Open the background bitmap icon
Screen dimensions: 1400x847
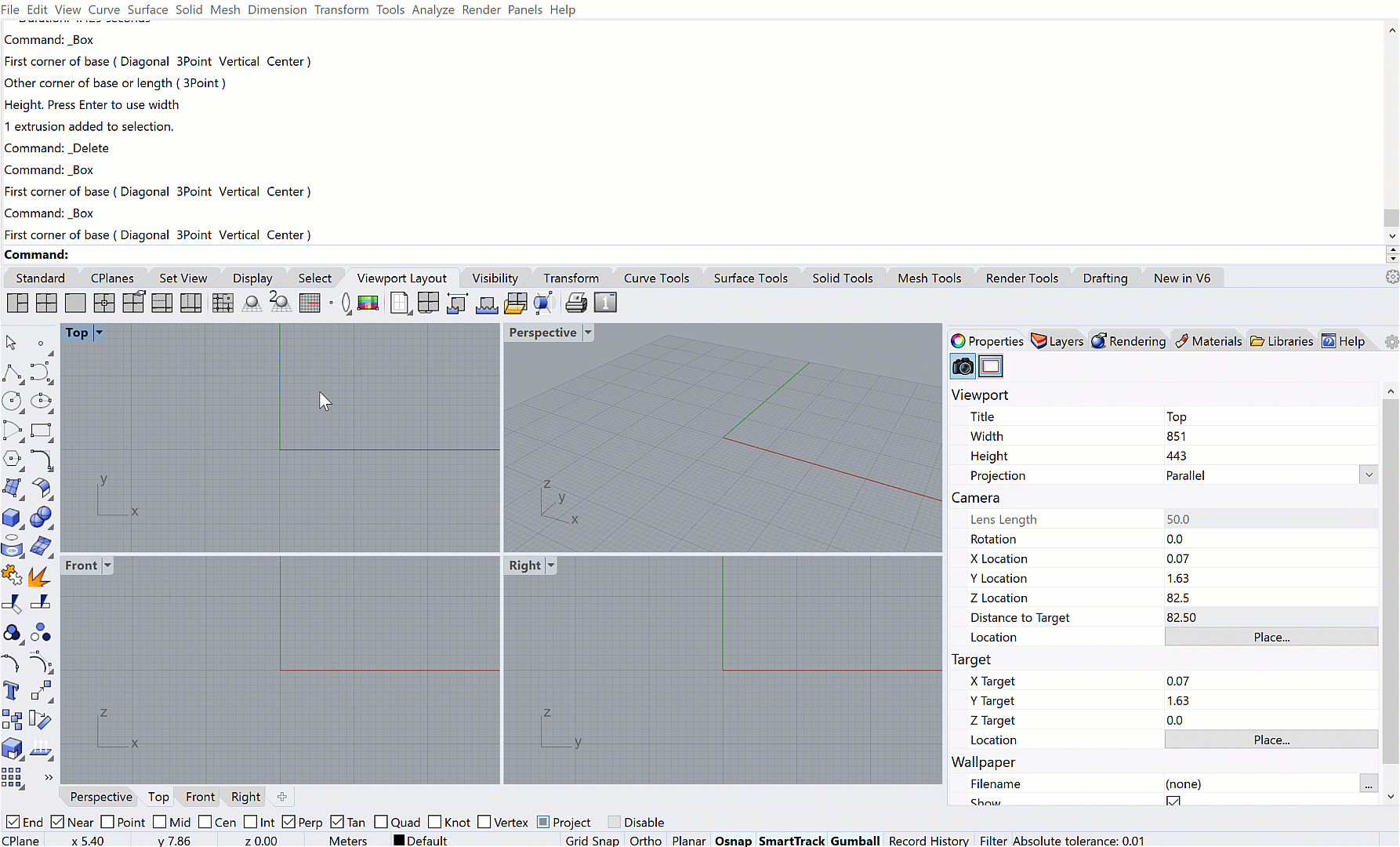click(x=368, y=303)
